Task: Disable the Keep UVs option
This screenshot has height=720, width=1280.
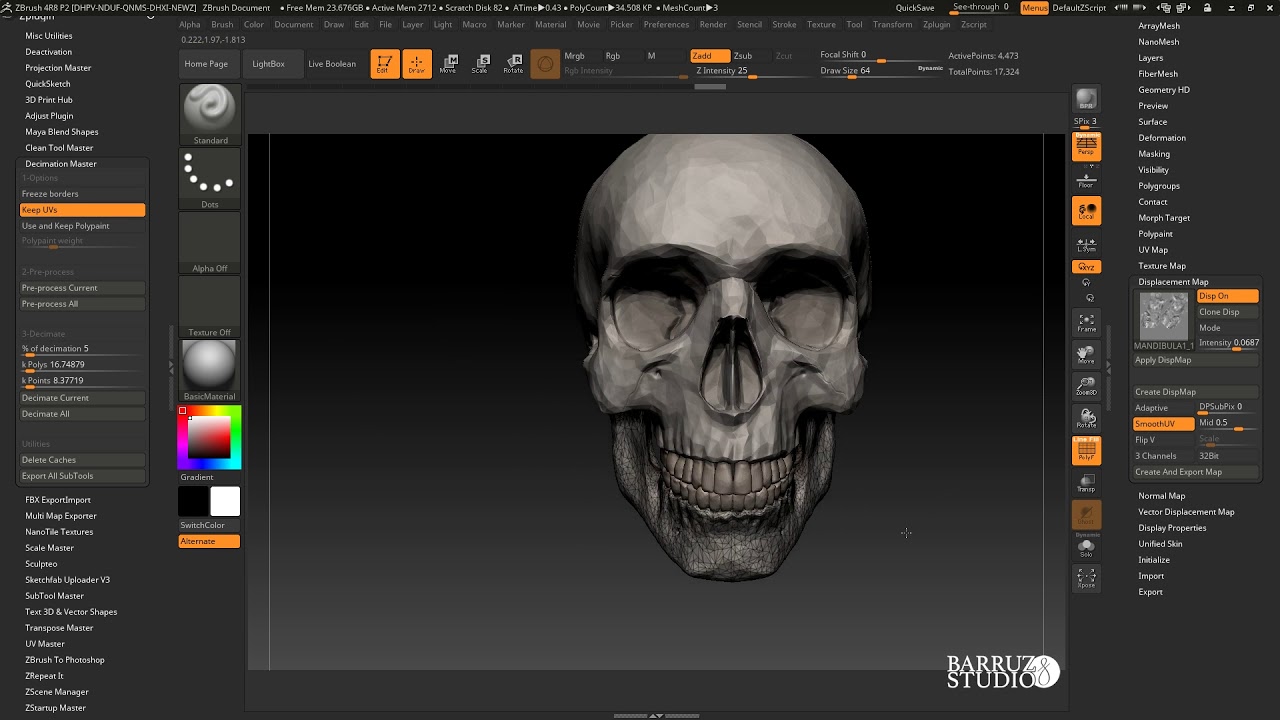Action: [x=82, y=210]
